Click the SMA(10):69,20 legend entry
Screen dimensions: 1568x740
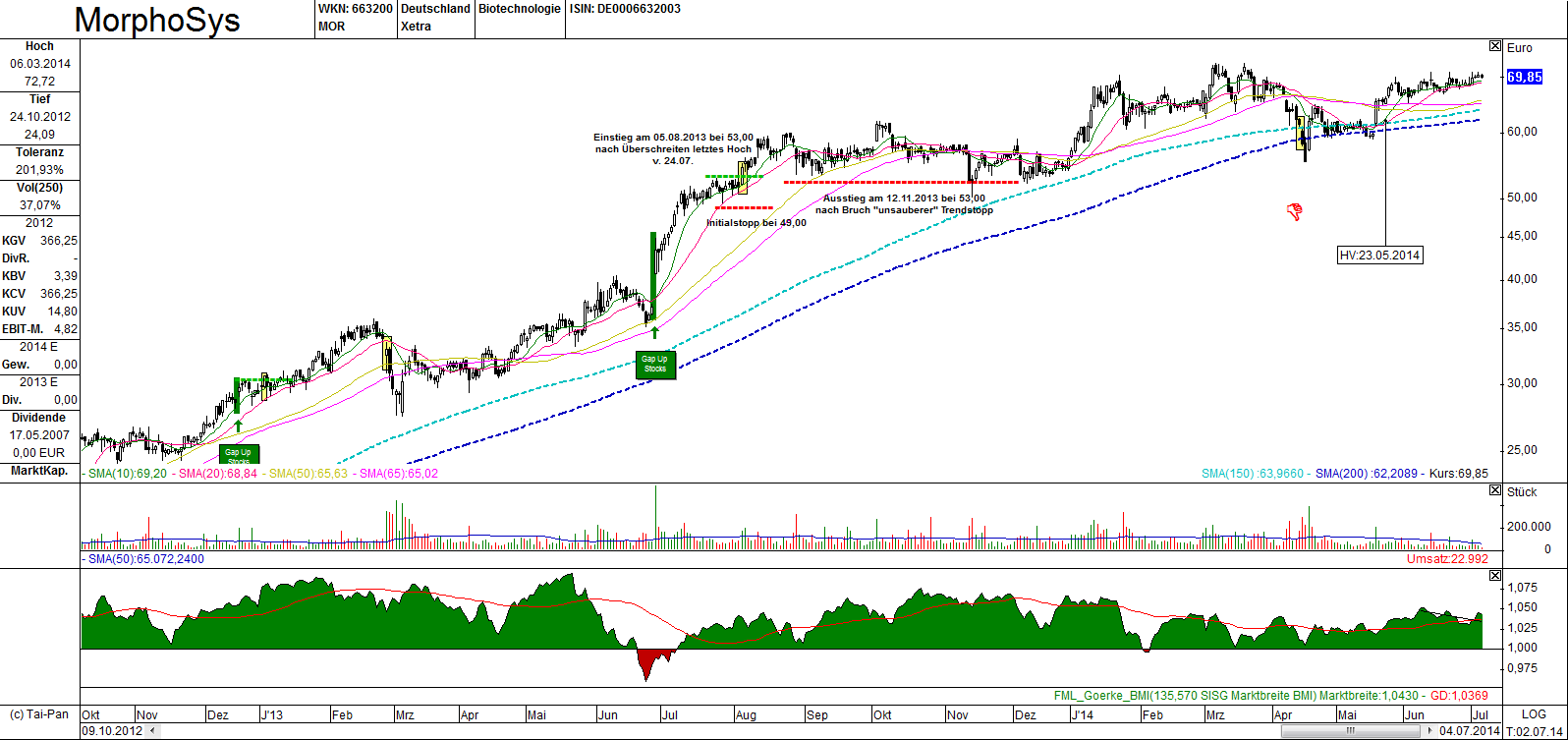127,474
